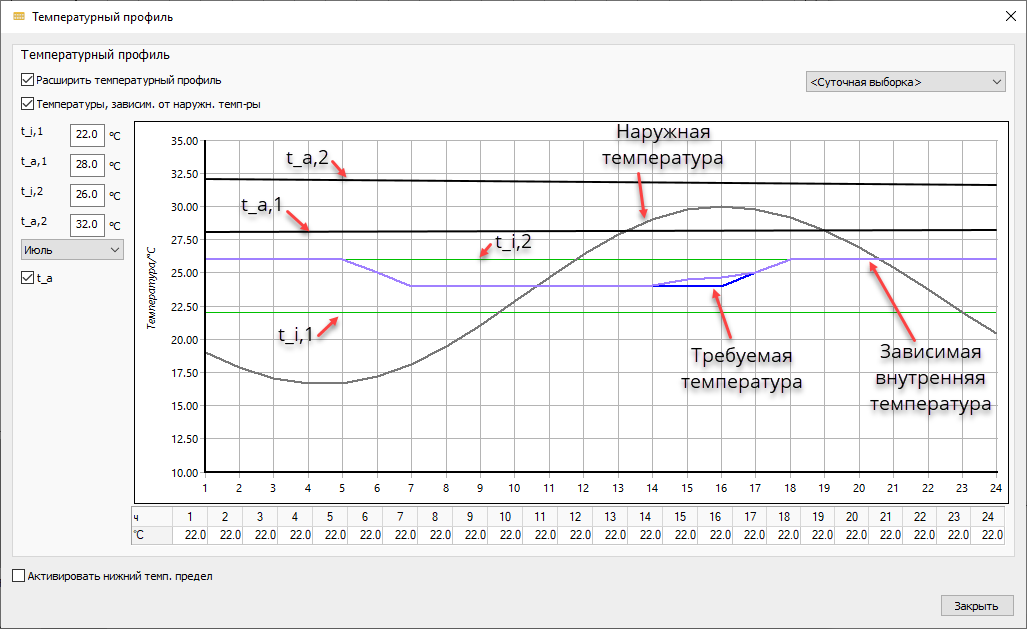Select the °C cell under hour 21
The height and width of the screenshot is (629, 1028).
pos(886,535)
